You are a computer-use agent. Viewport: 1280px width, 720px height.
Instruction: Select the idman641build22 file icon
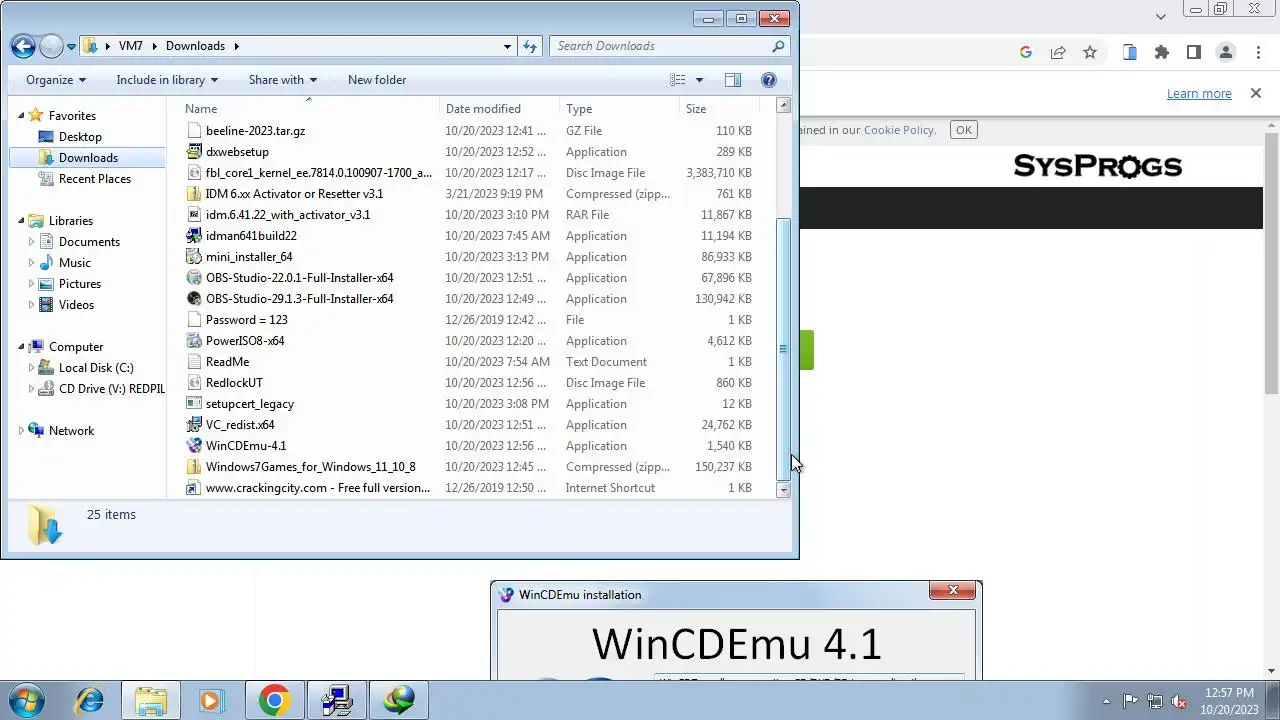(x=195, y=236)
